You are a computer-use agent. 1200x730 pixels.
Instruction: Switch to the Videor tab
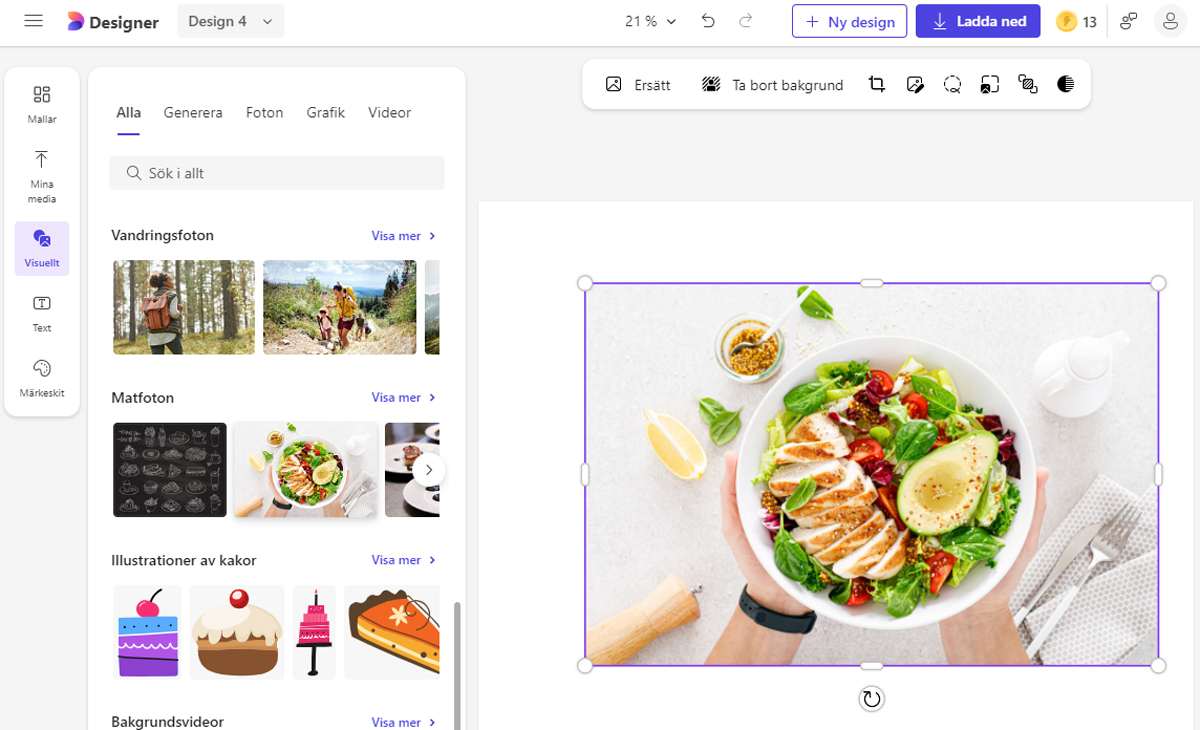click(x=390, y=113)
